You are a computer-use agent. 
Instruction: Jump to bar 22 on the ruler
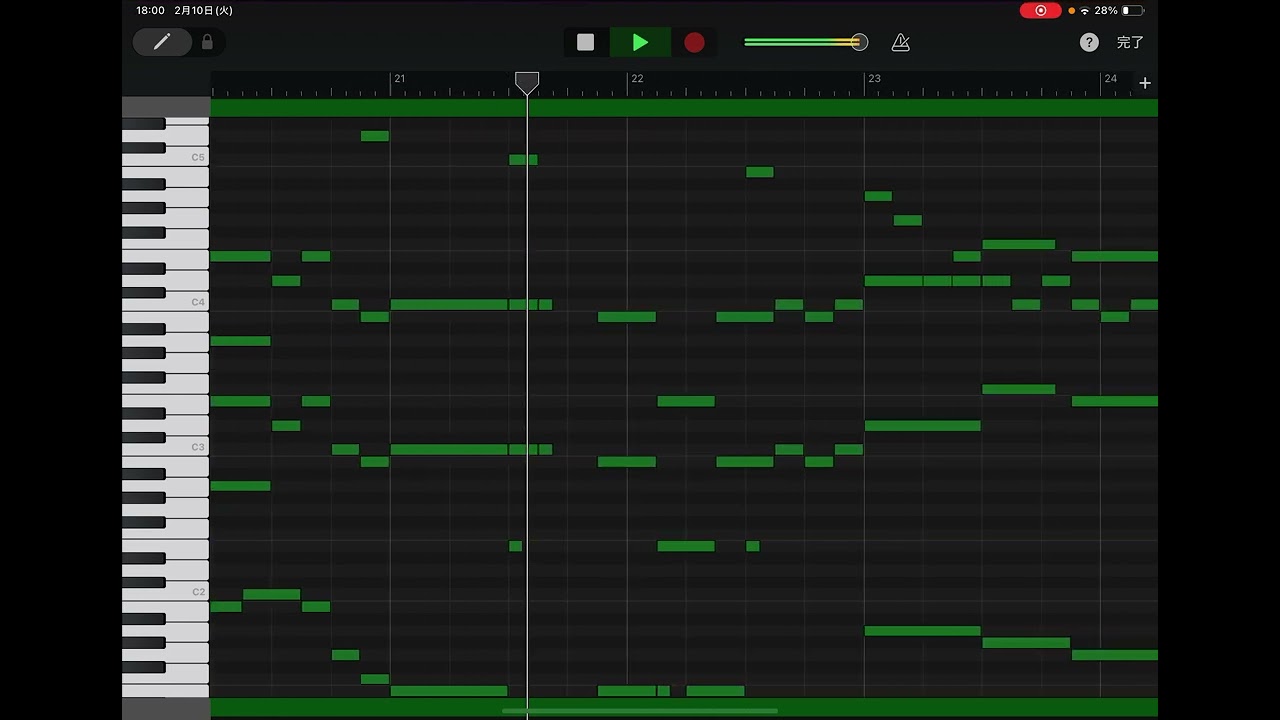(x=637, y=78)
